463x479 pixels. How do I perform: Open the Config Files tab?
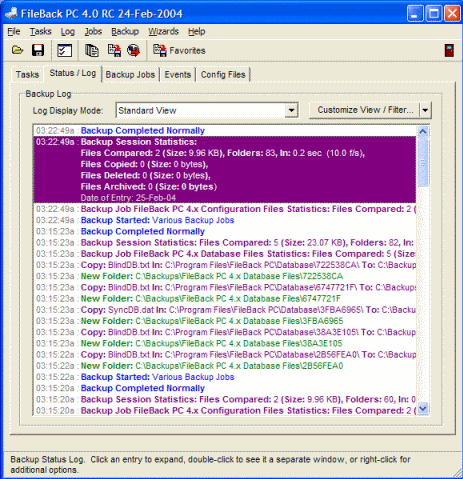tap(223, 74)
